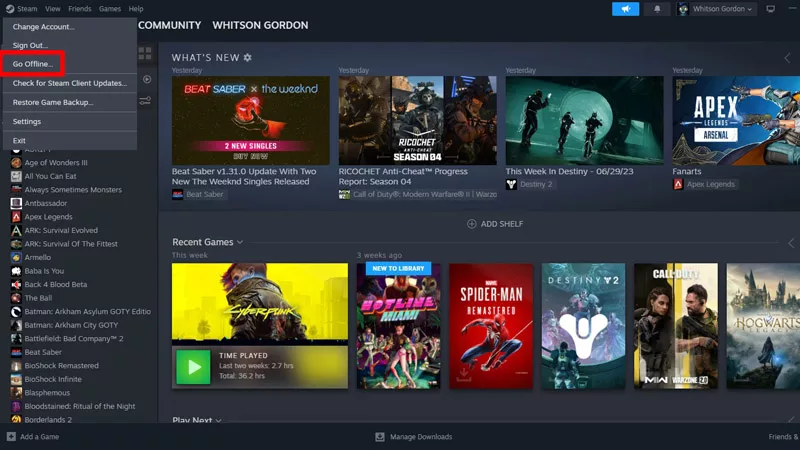Open Call of Duty Warzone 2.0 cover
Viewport: 800px width, 450px height.
tap(676, 326)
